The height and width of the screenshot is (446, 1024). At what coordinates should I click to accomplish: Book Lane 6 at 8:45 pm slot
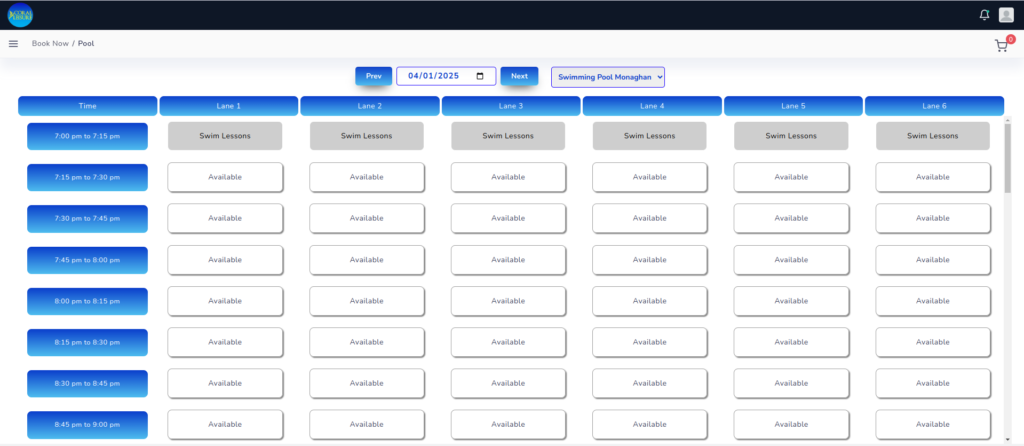click(x=933, y=424)
